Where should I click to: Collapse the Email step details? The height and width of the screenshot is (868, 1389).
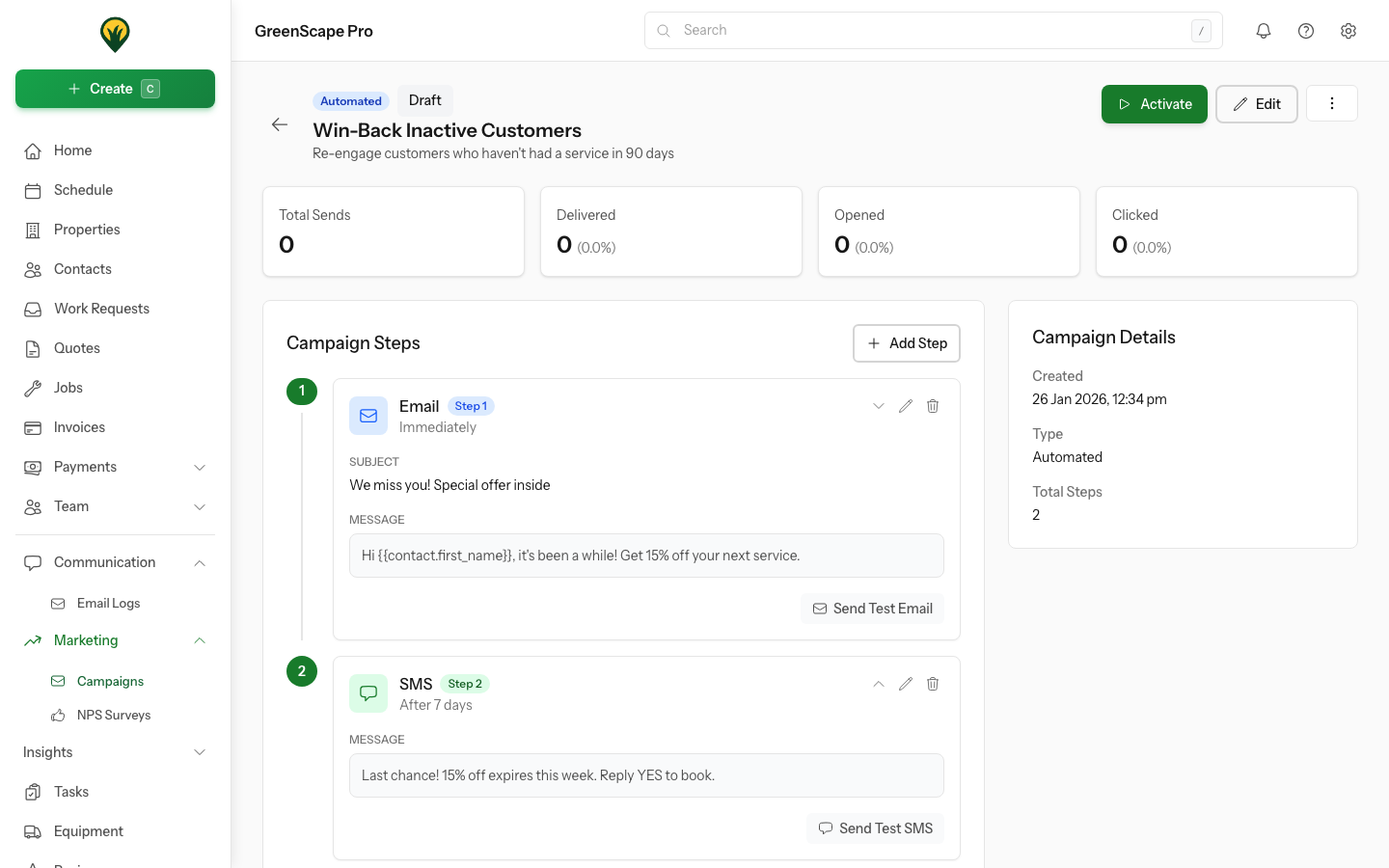[878, 405]
